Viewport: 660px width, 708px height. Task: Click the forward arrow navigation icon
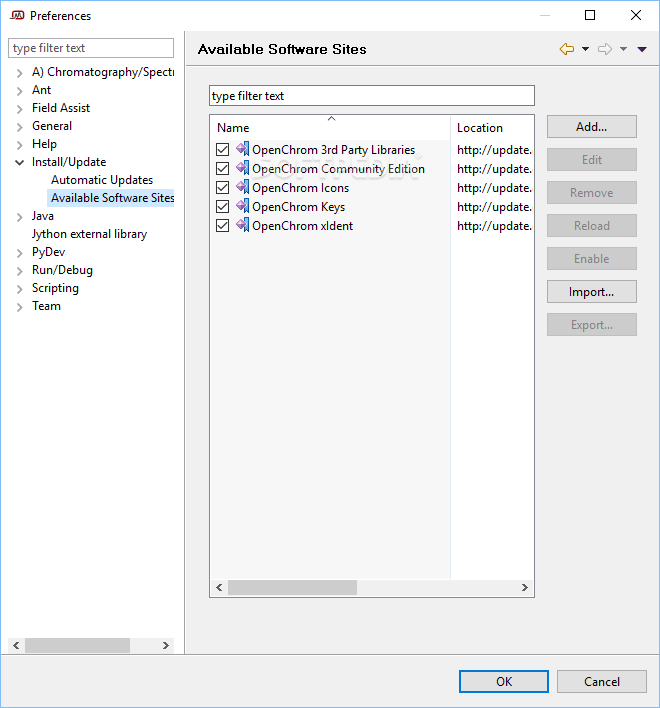605,49
